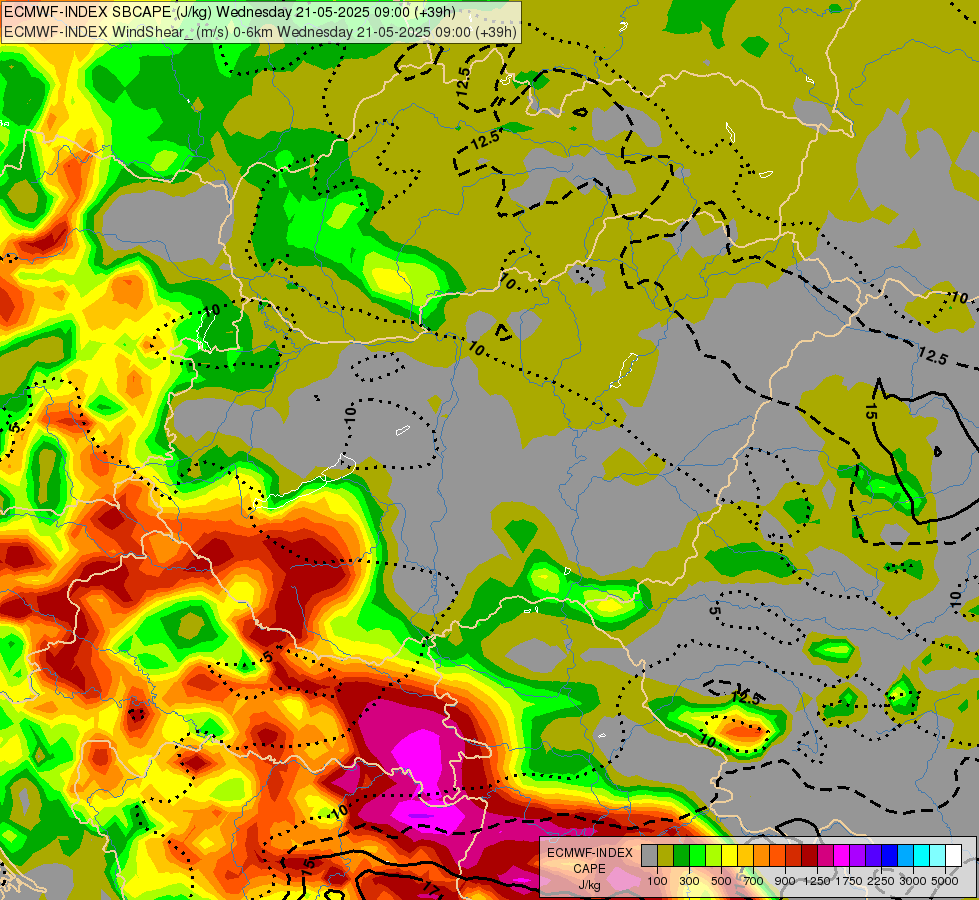Select the pure blue swatch in the legend
The width and height of the screenshot is (979, 900).
pos(890,855)
